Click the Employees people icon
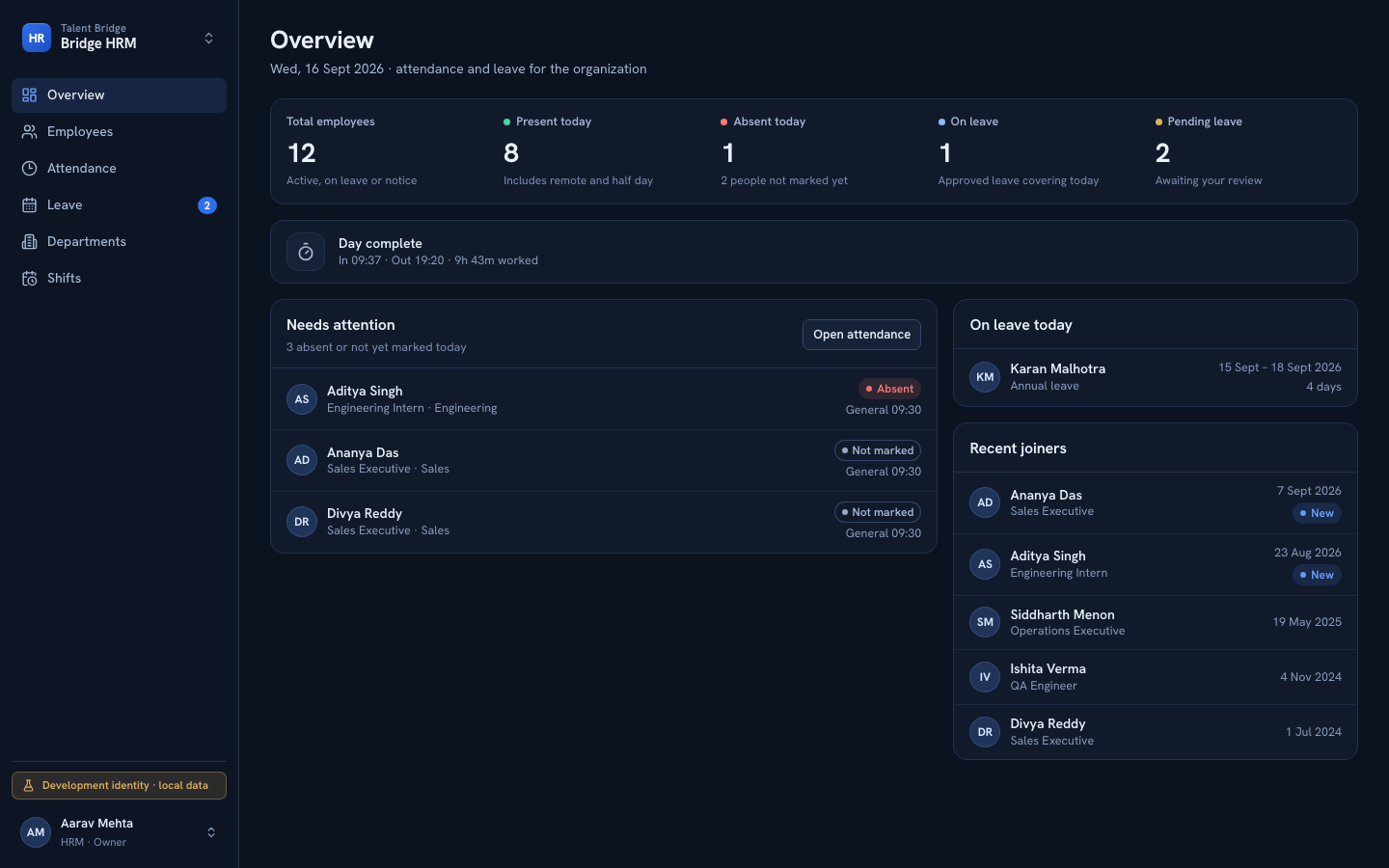The height and width of the screenshot is (868, 1389). click(29, 131)
